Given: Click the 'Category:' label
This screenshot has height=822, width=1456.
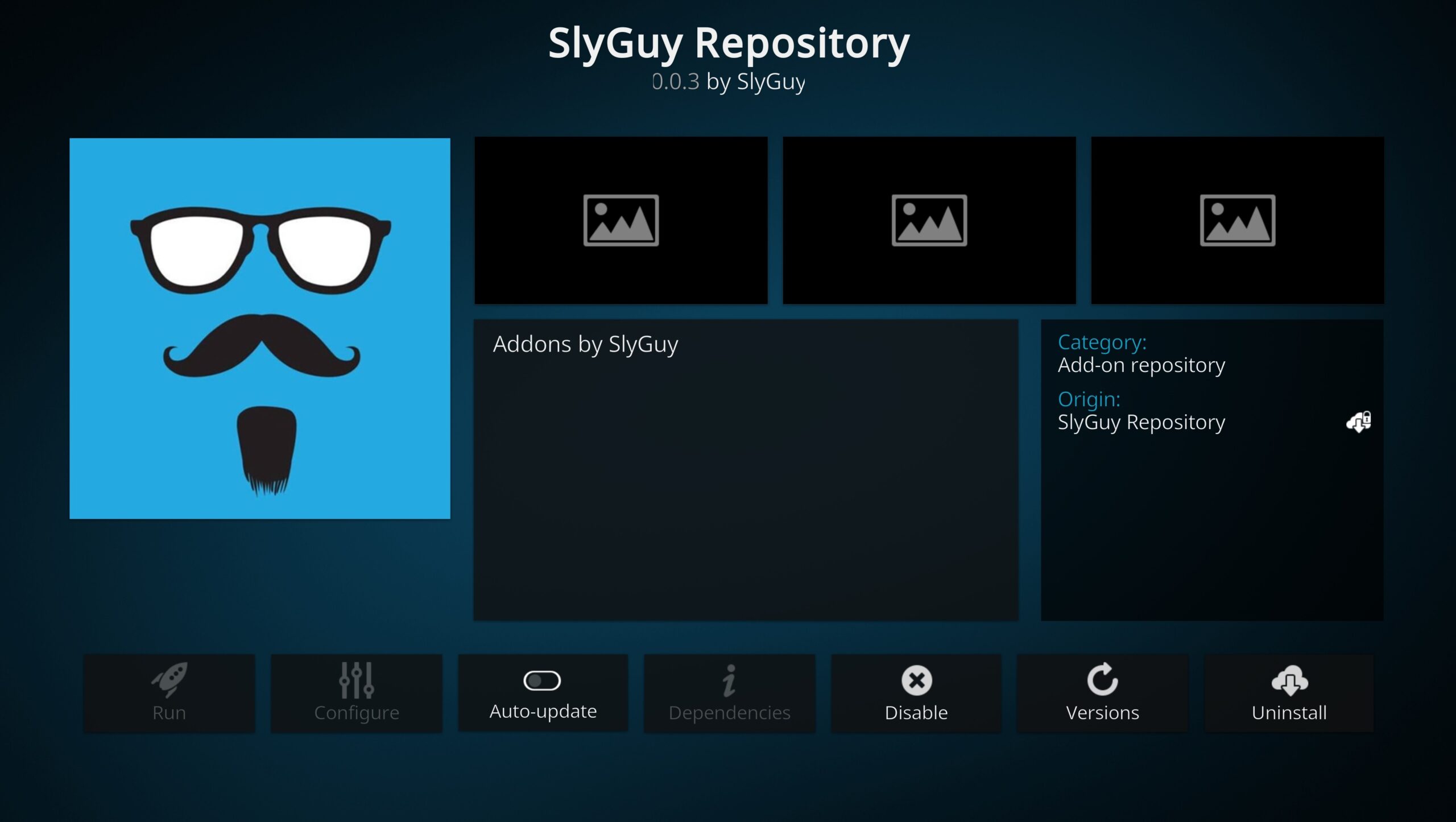Looking at the screenshot, I should [1102, 342].
